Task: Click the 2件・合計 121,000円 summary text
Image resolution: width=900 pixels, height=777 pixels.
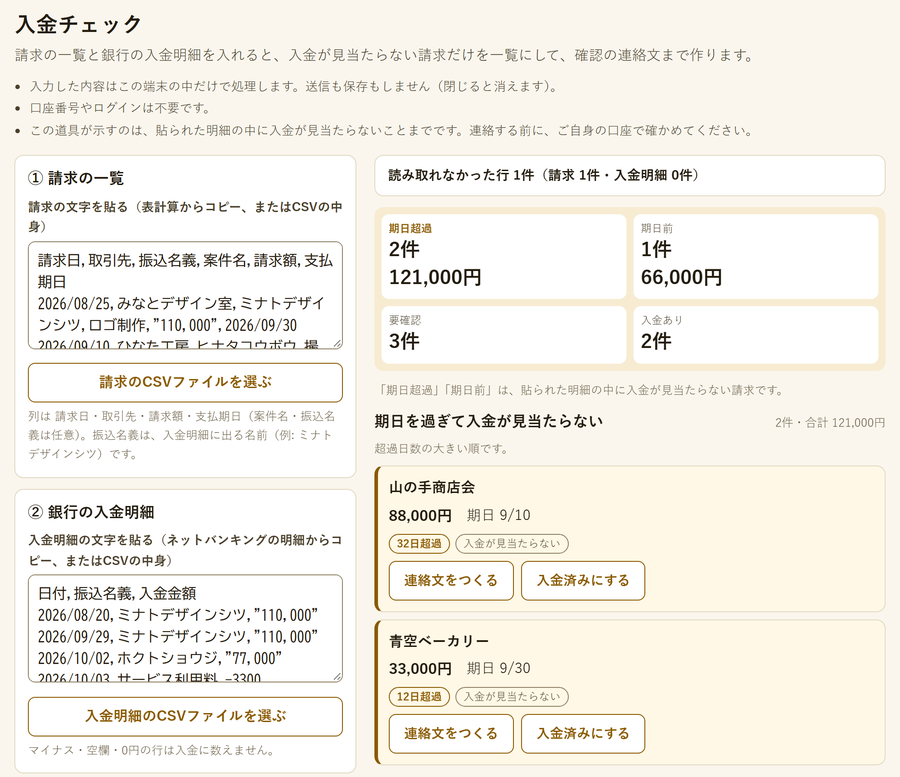Action: (x=830, y=423)
